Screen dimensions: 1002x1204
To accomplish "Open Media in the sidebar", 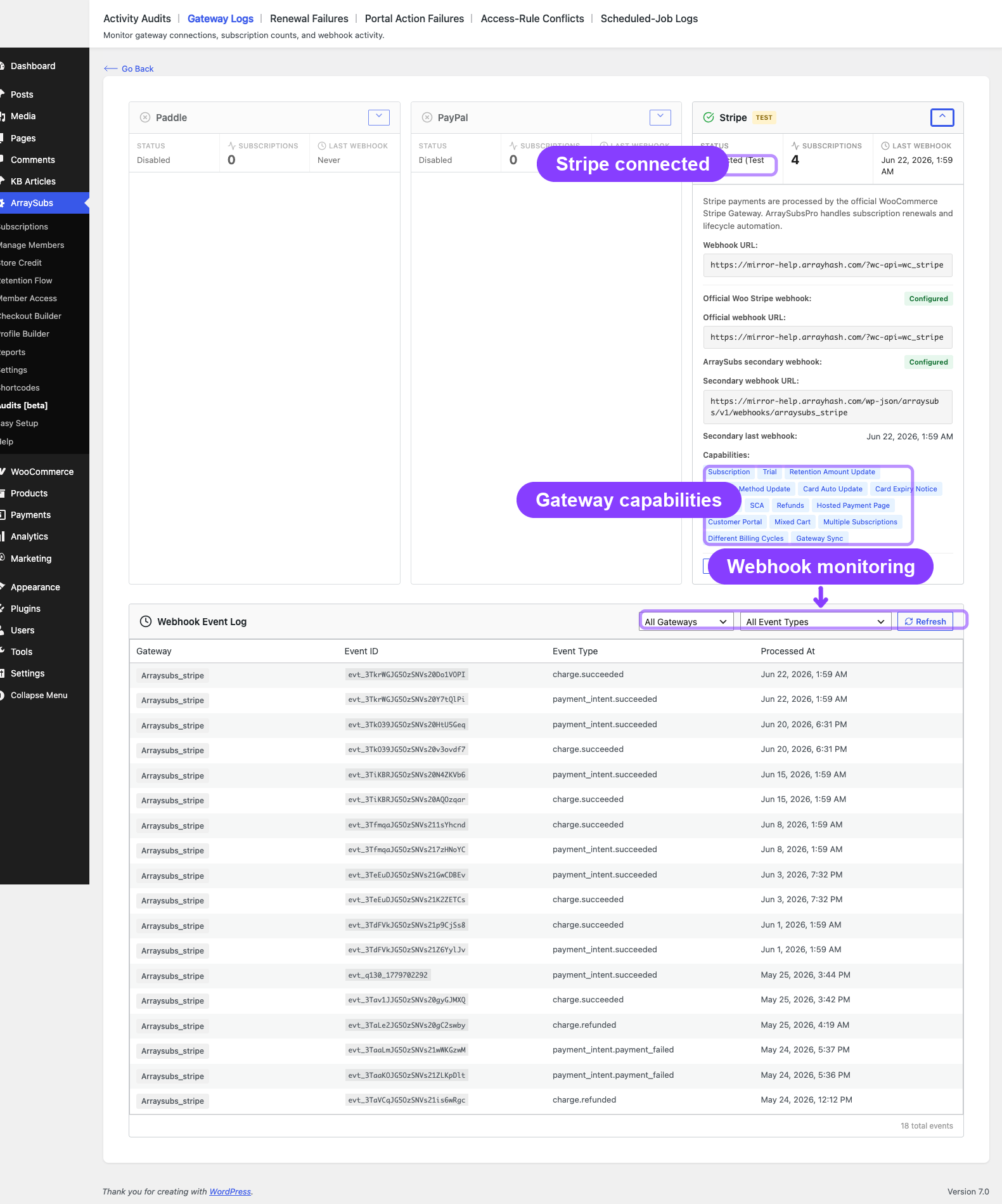I will [44, 116].
